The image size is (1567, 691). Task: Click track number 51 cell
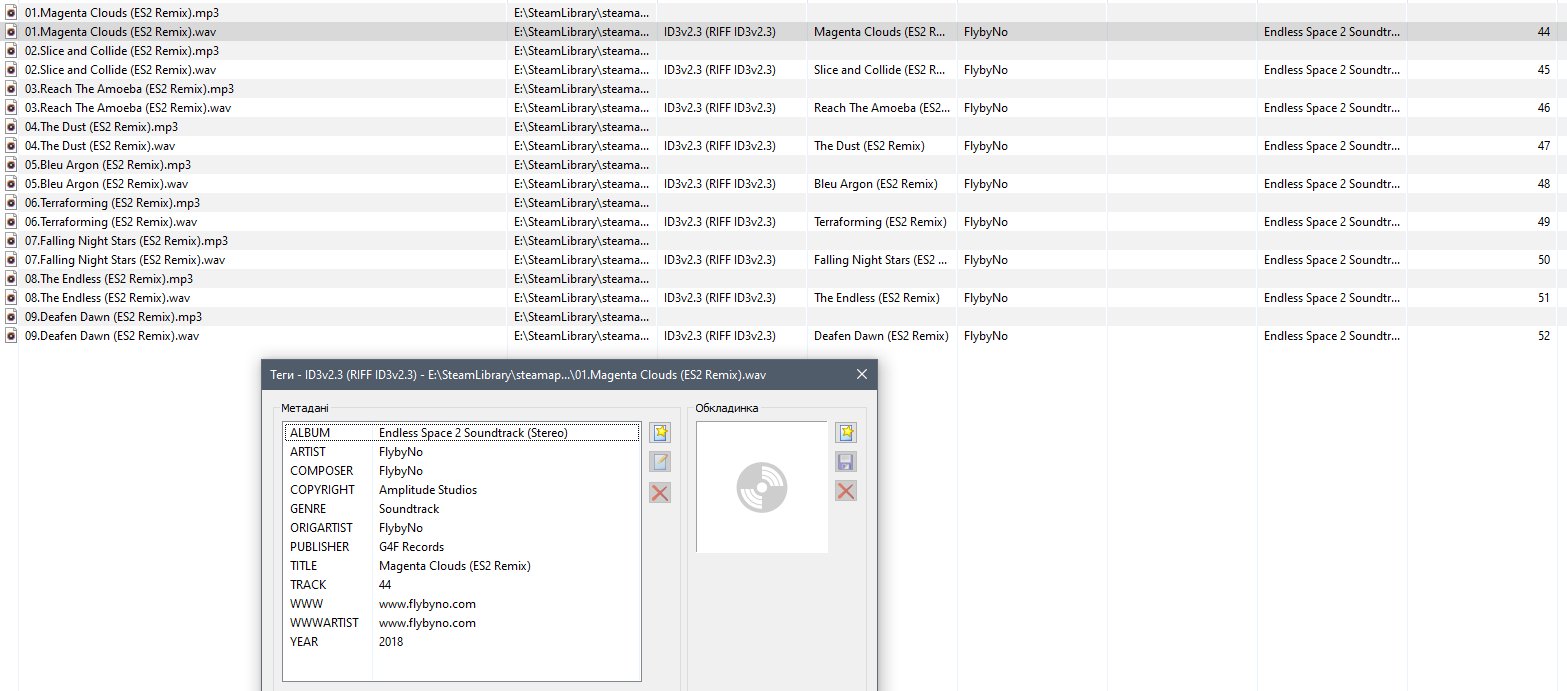pos(1544,298)
